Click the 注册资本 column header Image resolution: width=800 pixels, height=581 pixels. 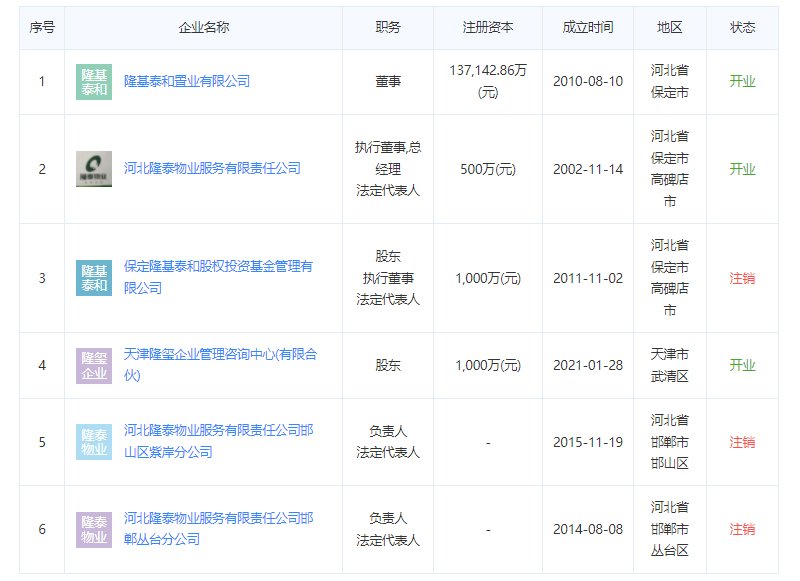click(x=488, y=28)
